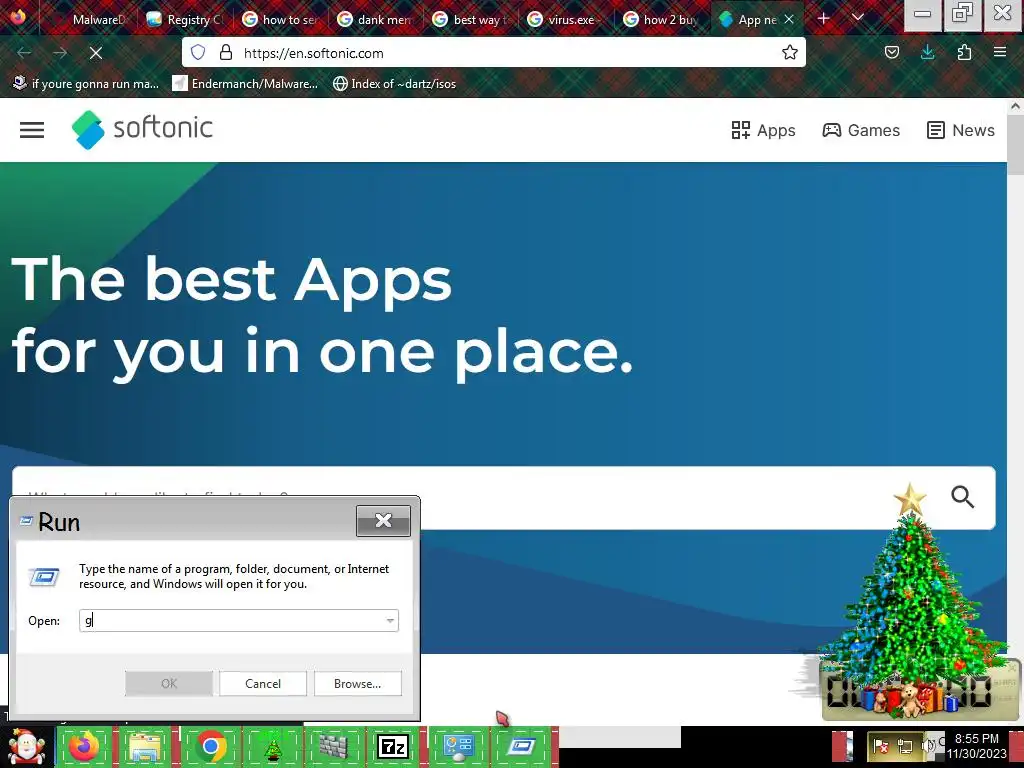This screenshot has width=1024, height=768.
Task: Open the News section on Softonic
Action: pos(961,130)
